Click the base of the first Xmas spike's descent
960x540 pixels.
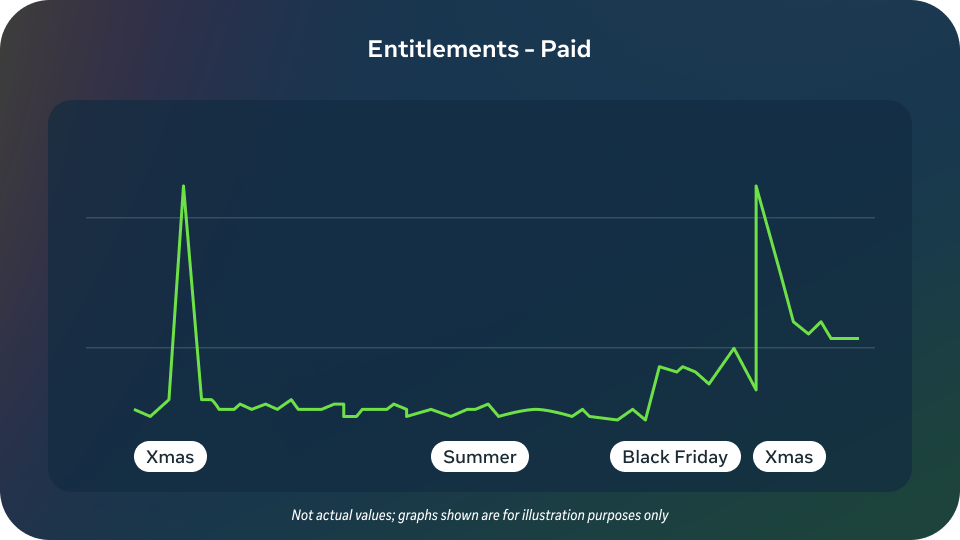click(202, 399)
